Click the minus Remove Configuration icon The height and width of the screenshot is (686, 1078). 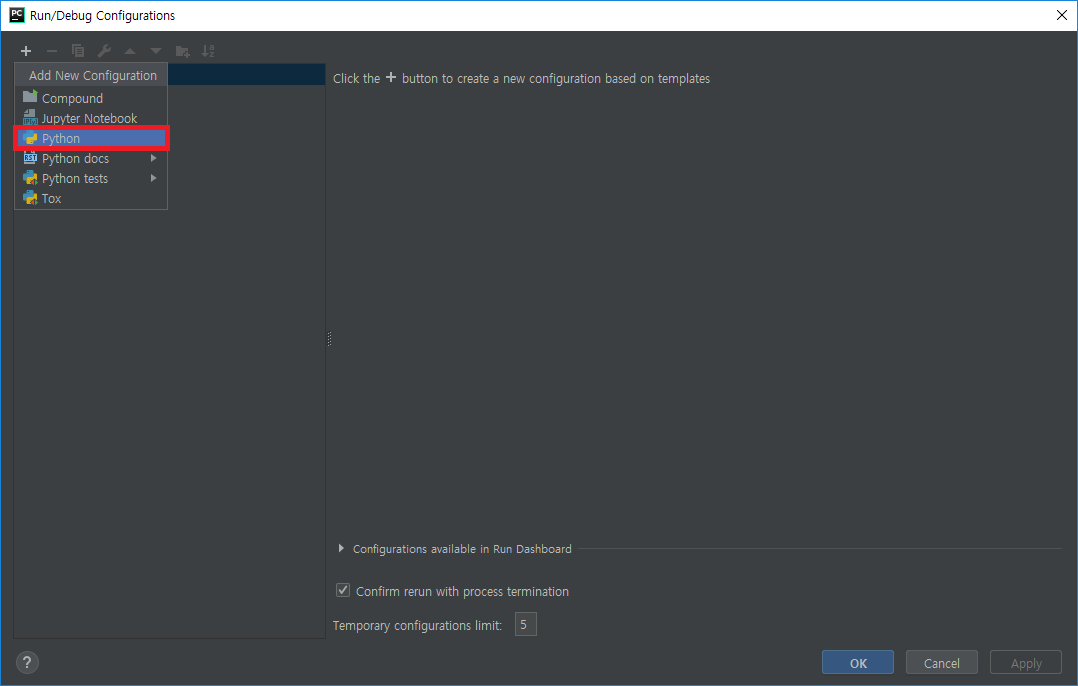pyautogui.click(x=52, y=51)
